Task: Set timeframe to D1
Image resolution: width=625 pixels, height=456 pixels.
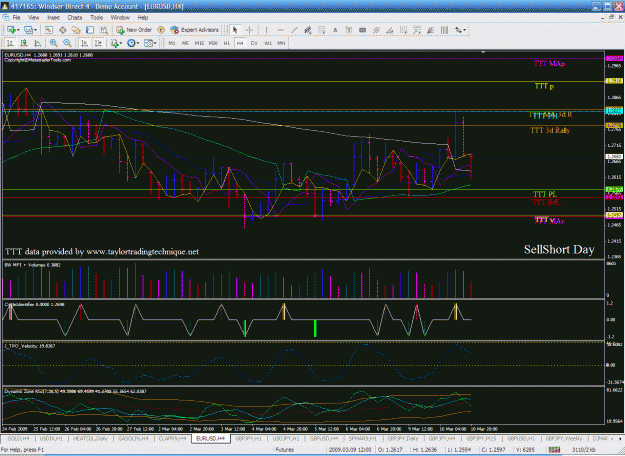Action: pyautogui.click(x=254, y=43)
